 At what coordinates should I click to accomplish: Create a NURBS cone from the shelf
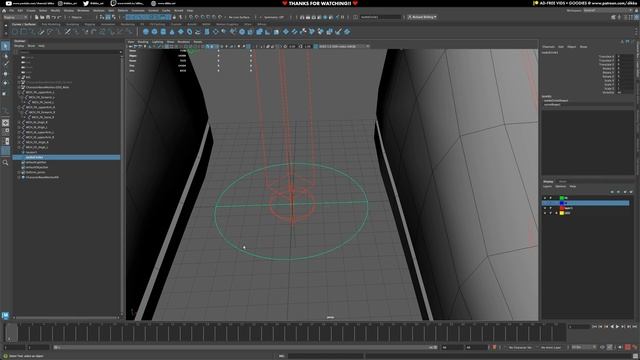click(172, 31)
